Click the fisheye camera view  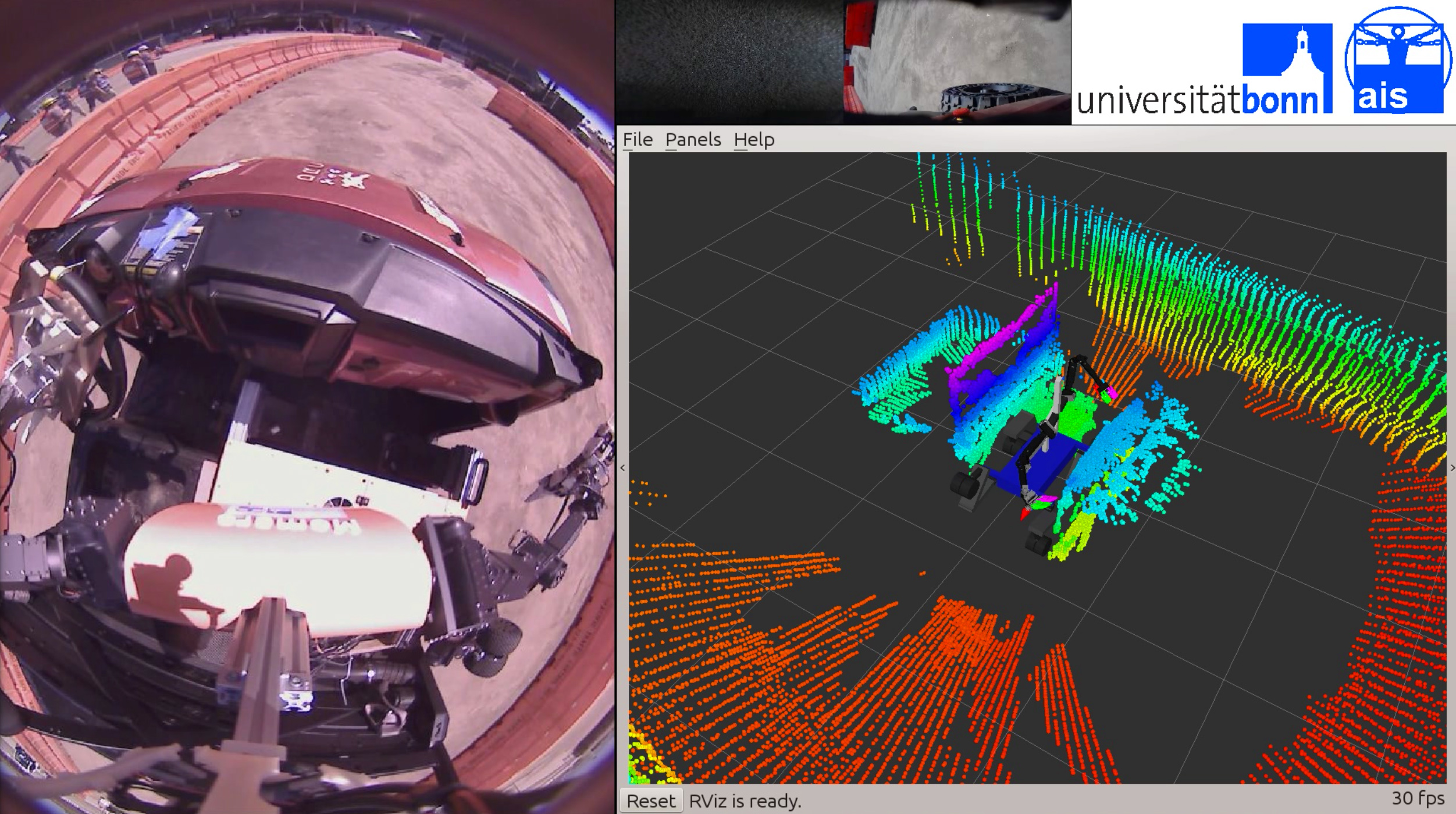[x=307, y=407]
